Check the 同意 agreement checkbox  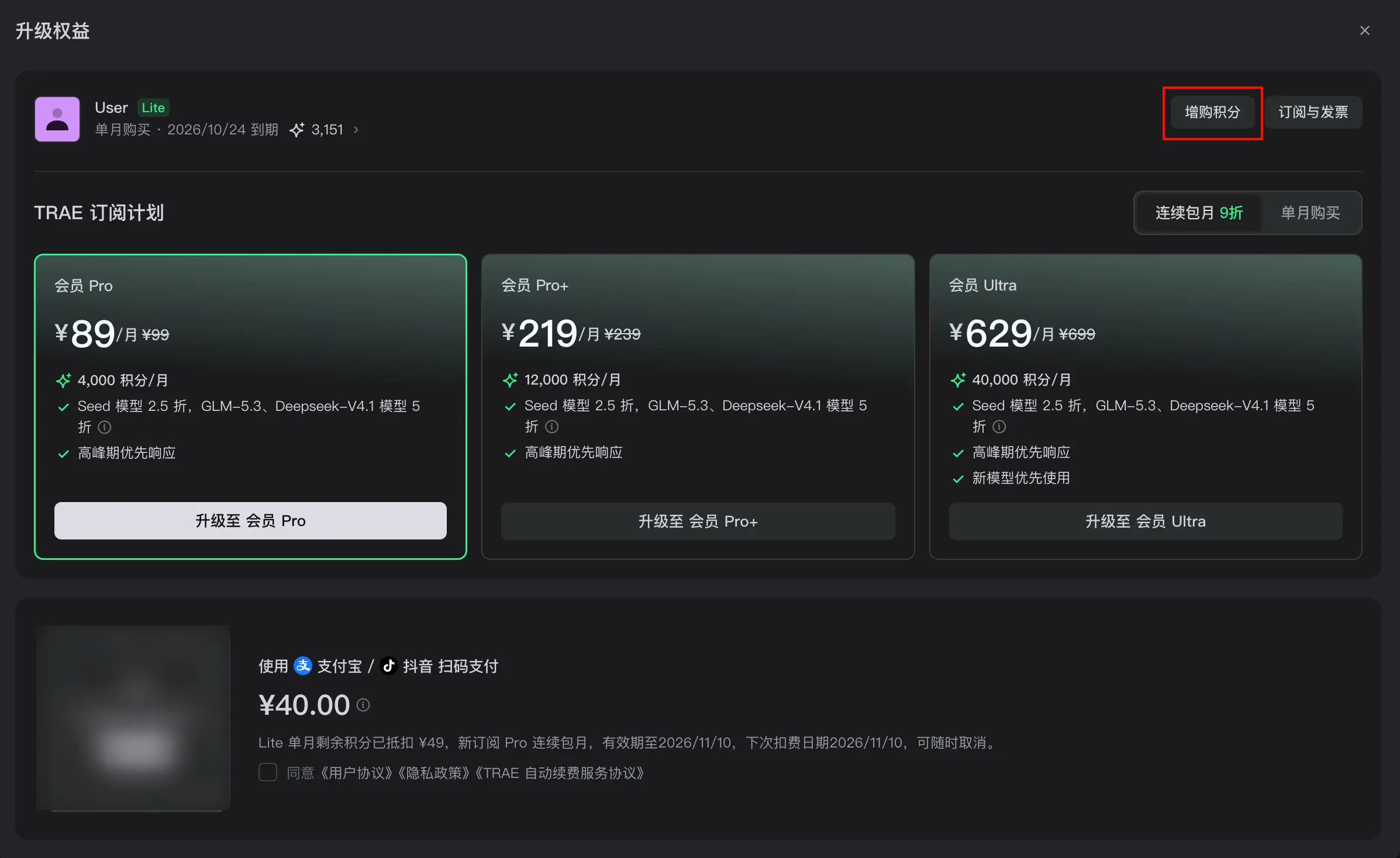pos(268,772)
